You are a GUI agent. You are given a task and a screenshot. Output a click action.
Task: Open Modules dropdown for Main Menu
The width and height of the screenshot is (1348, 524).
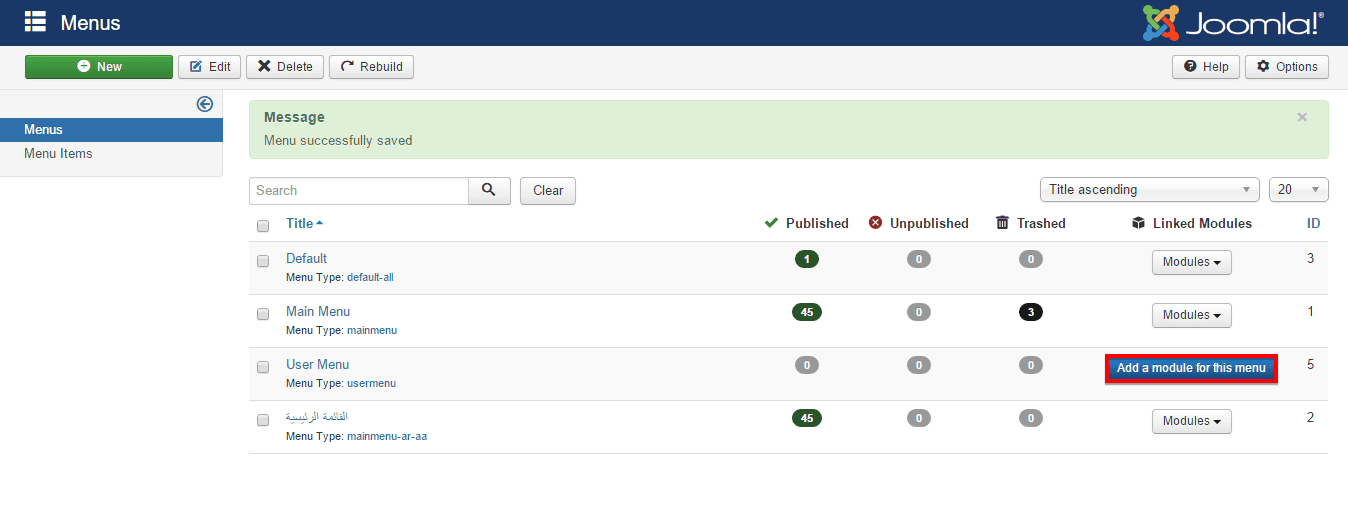point(1191,315)
